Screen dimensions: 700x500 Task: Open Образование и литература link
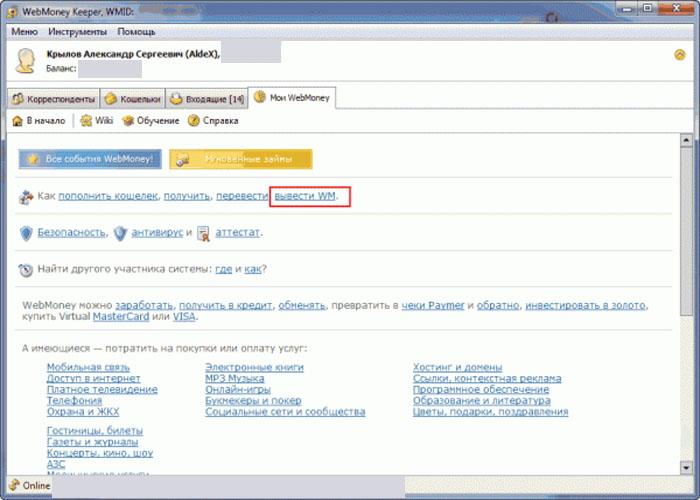(482, 400)
